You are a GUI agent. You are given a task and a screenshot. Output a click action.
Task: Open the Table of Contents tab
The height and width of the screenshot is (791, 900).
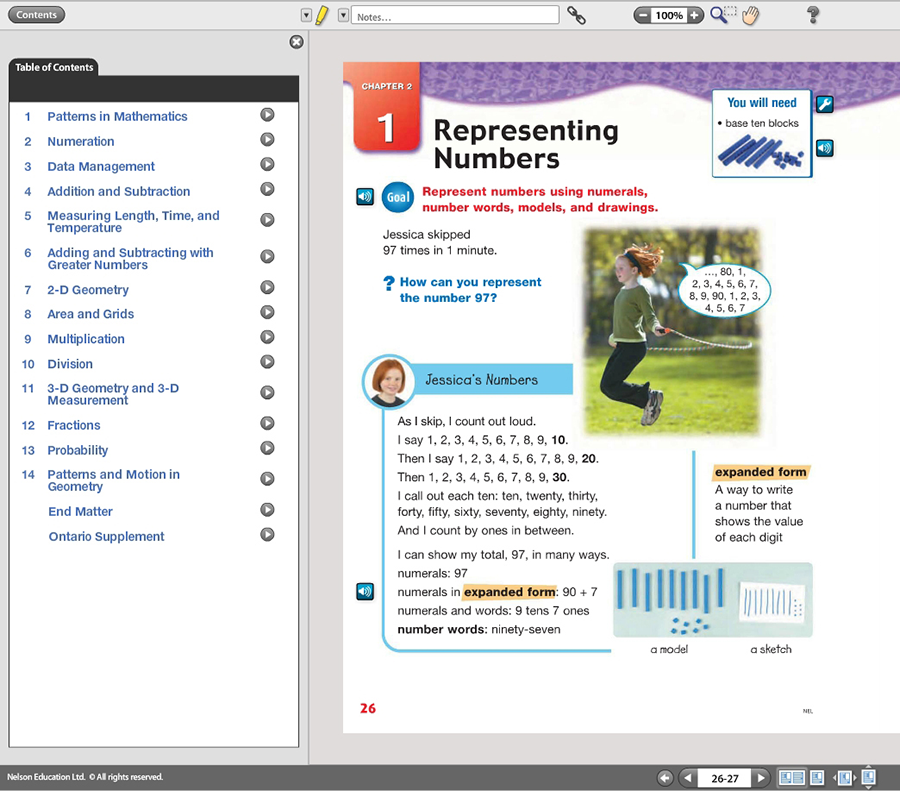(x=54, y=67)
